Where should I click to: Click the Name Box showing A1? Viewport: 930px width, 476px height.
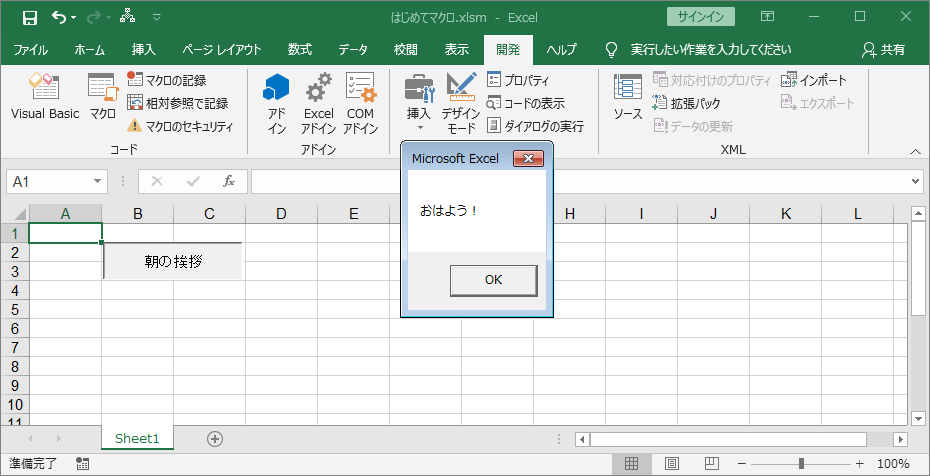click(x=50, y=182)
